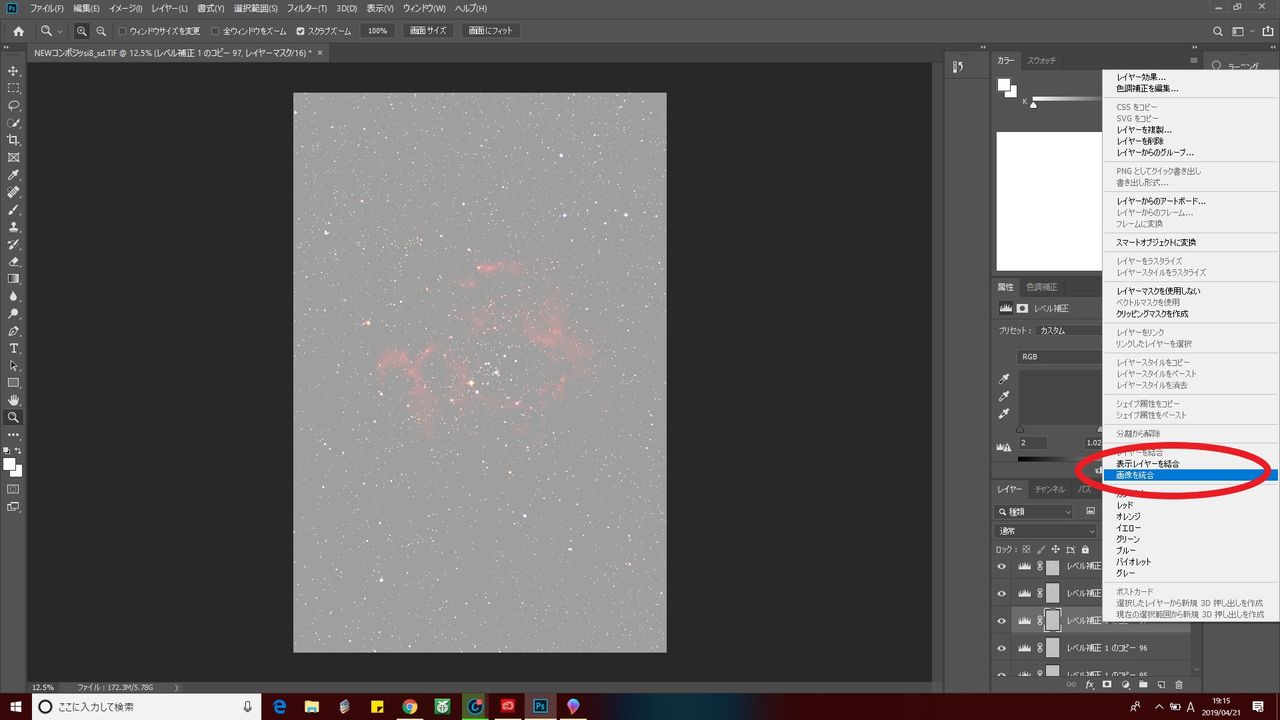
Task: Select the Frame tool
Action: (x=14, y=157)
